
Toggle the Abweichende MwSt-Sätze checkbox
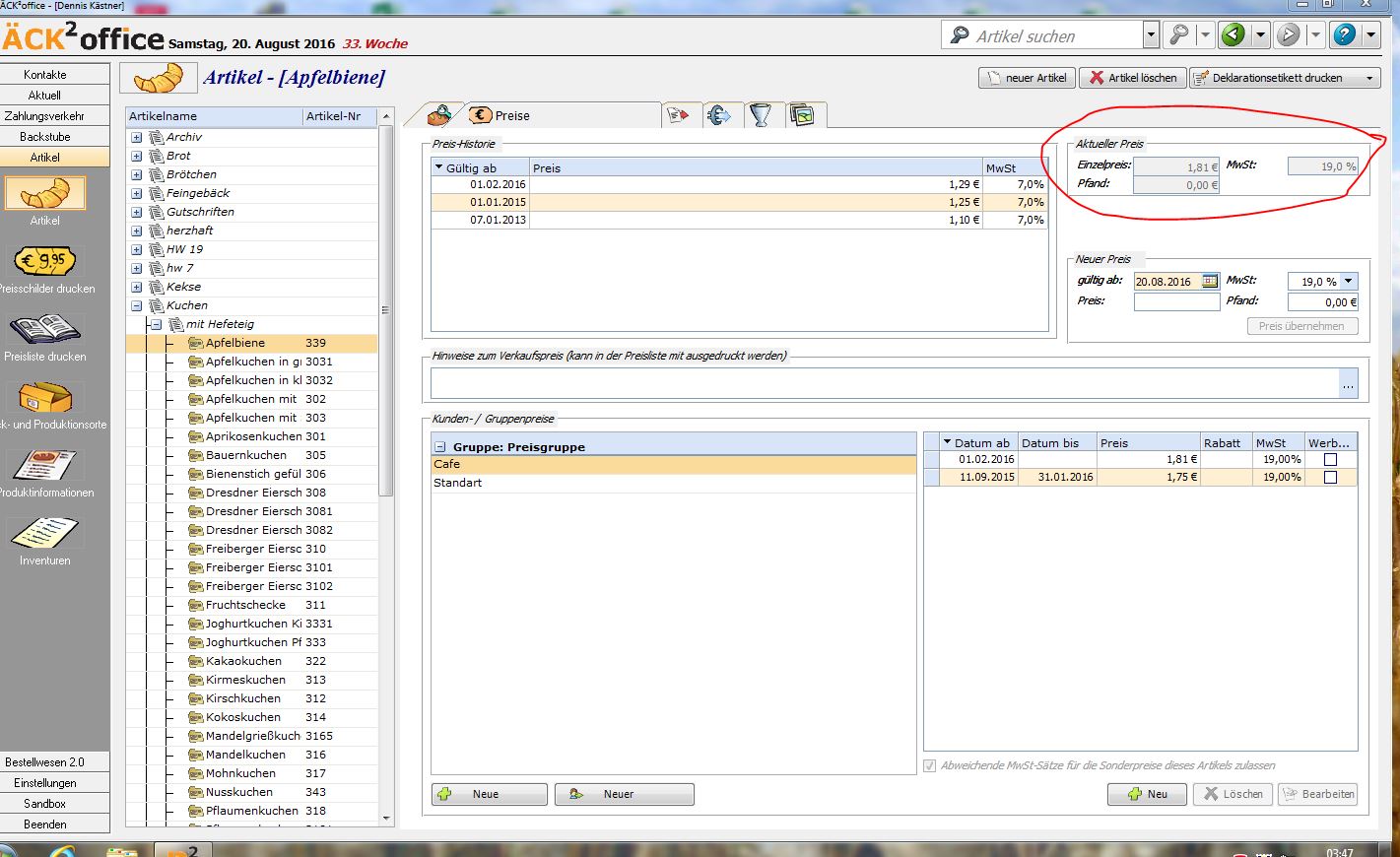click(x=930, y=765)
